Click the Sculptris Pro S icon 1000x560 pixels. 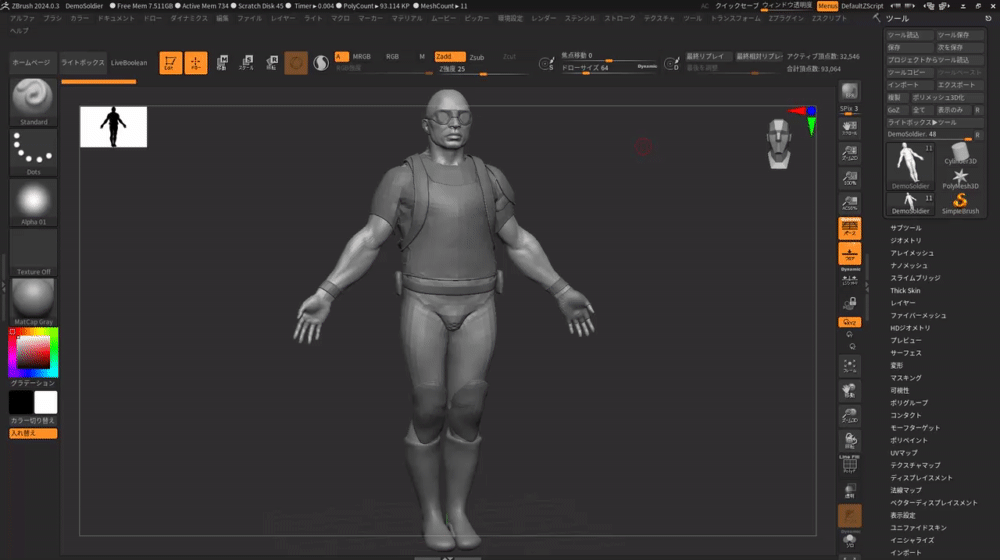(x=321, y=63)
